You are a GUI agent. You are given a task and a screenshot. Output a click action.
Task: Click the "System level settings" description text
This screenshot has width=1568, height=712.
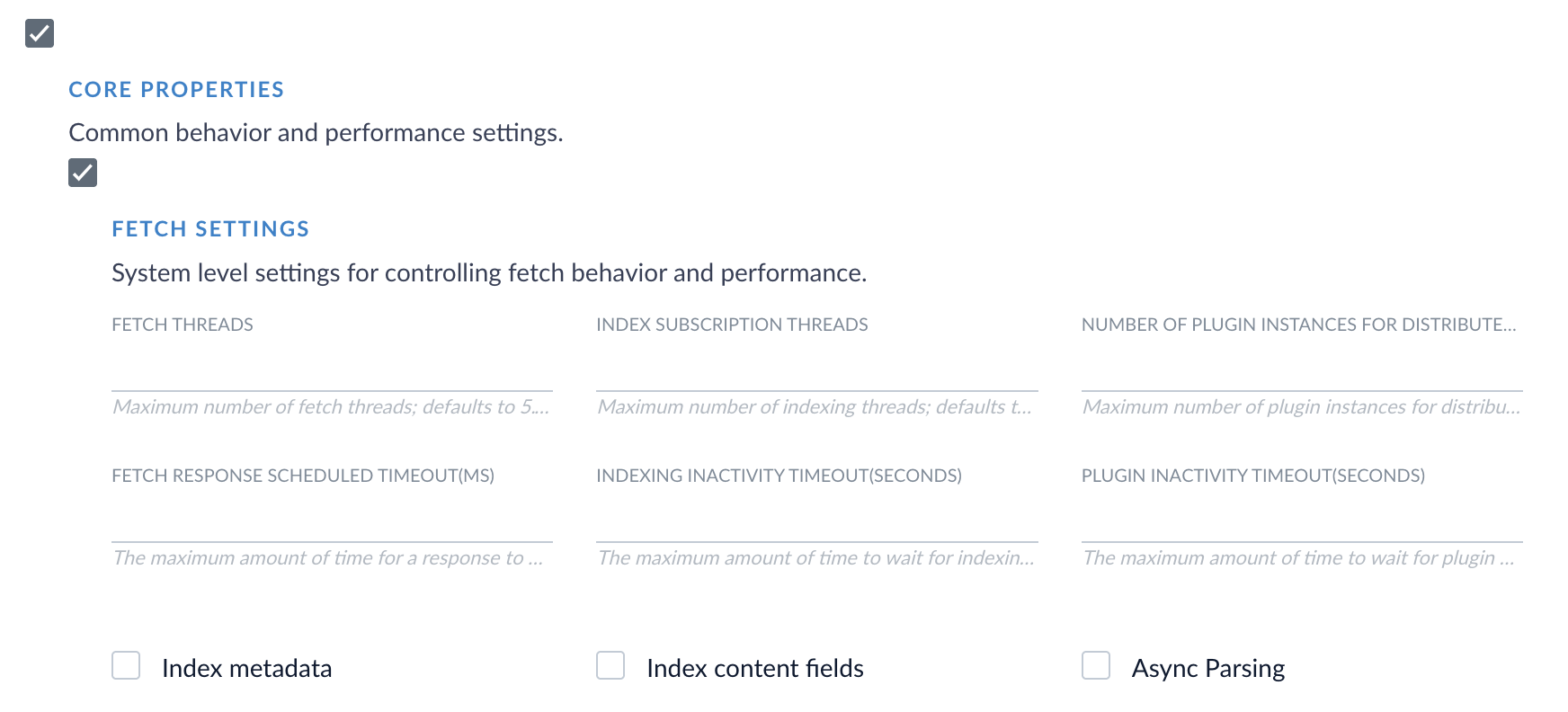click(x=489, y=273)
